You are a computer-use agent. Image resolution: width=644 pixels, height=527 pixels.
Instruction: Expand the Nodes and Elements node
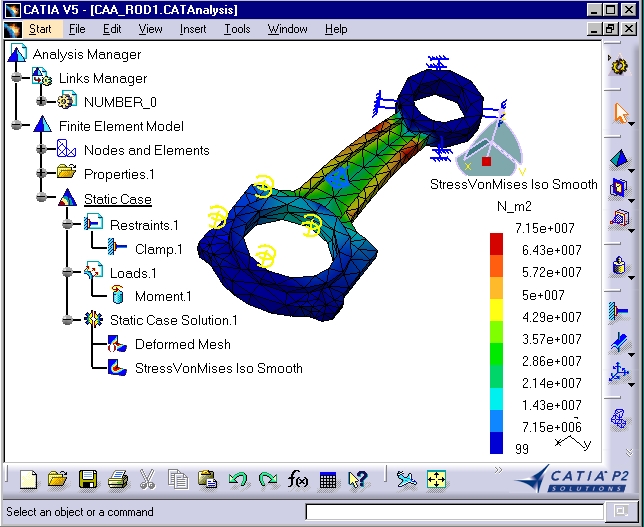41,149
